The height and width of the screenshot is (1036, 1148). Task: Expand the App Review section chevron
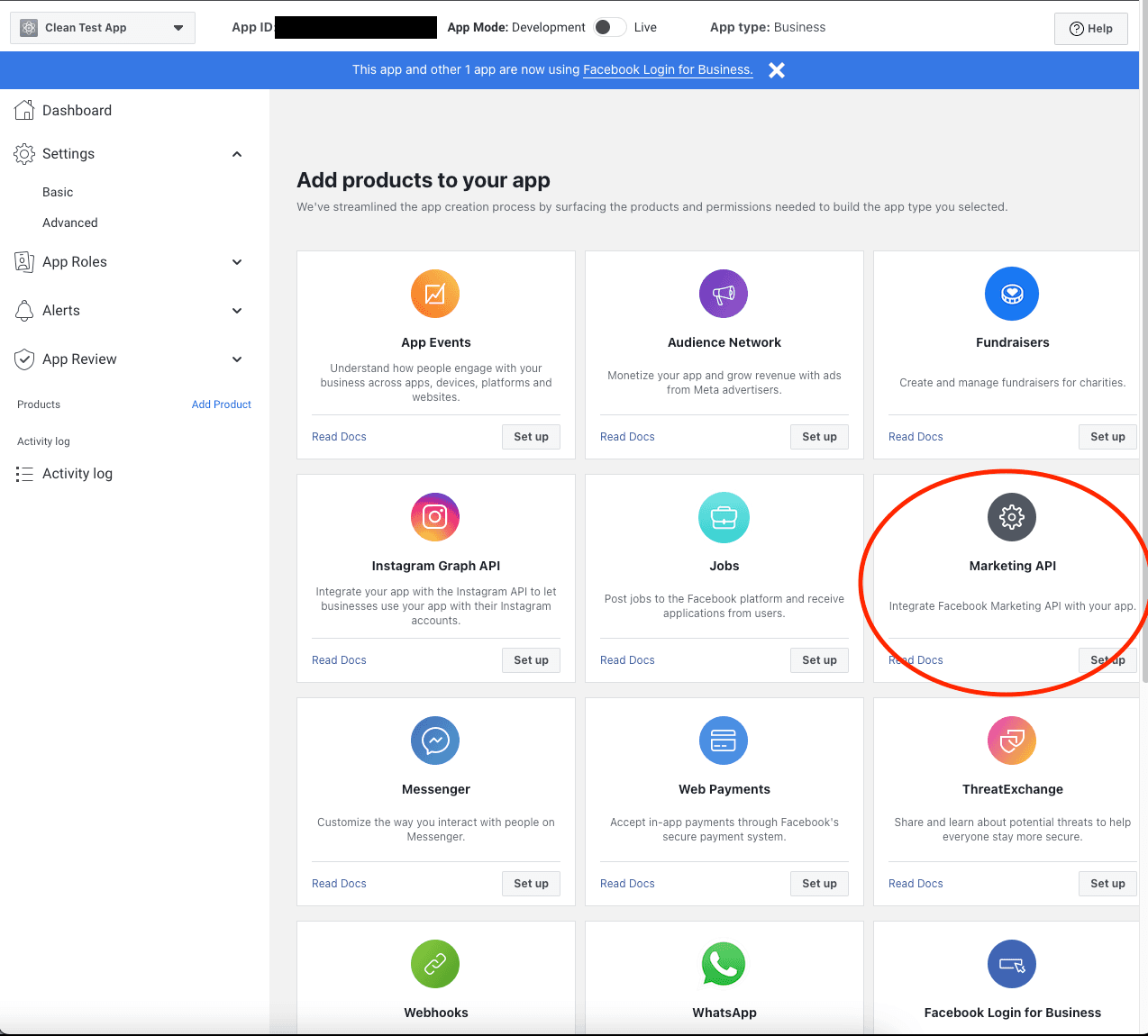[x=237, y=359]
